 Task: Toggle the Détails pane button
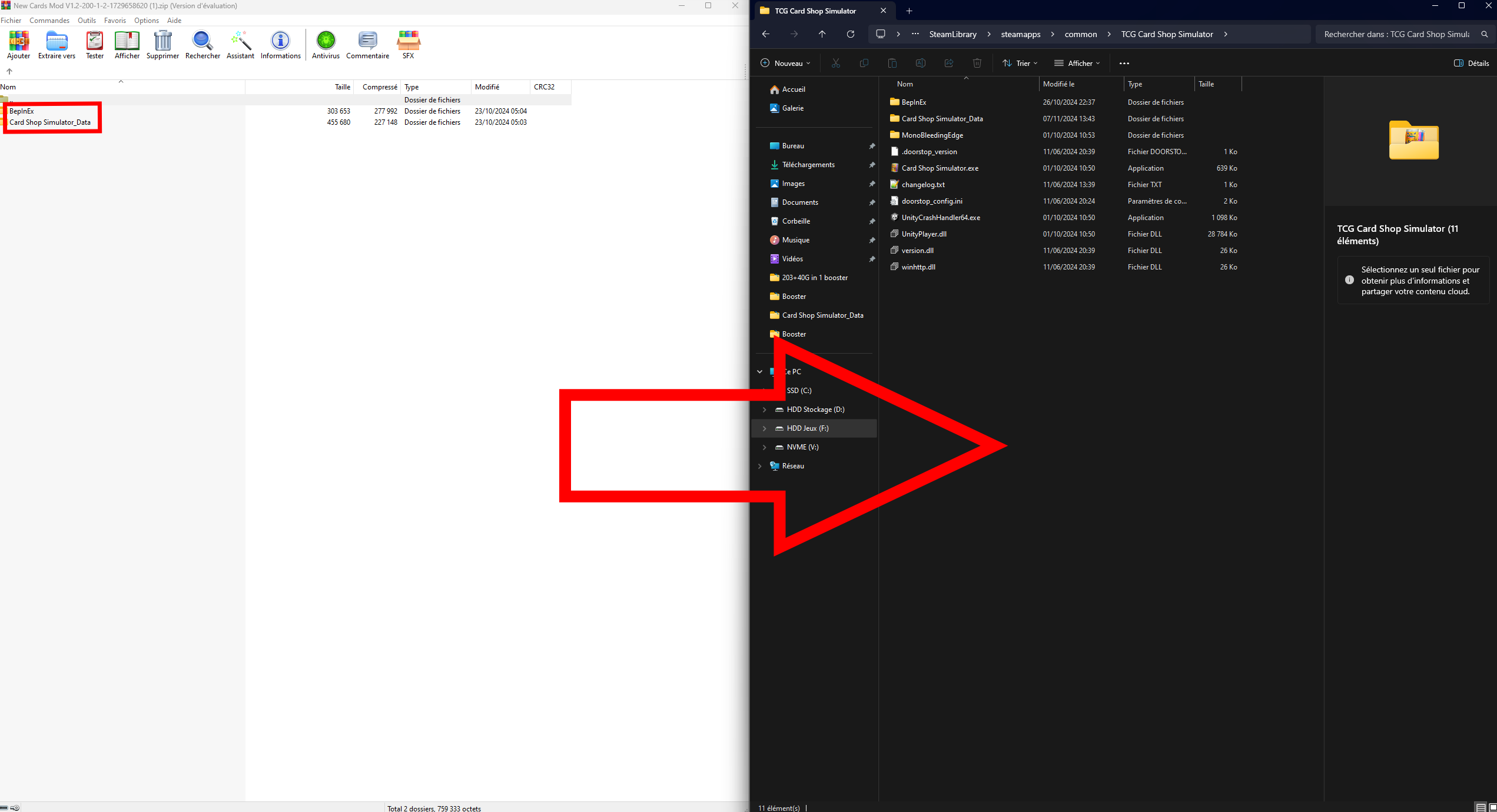coord(1471,63)
